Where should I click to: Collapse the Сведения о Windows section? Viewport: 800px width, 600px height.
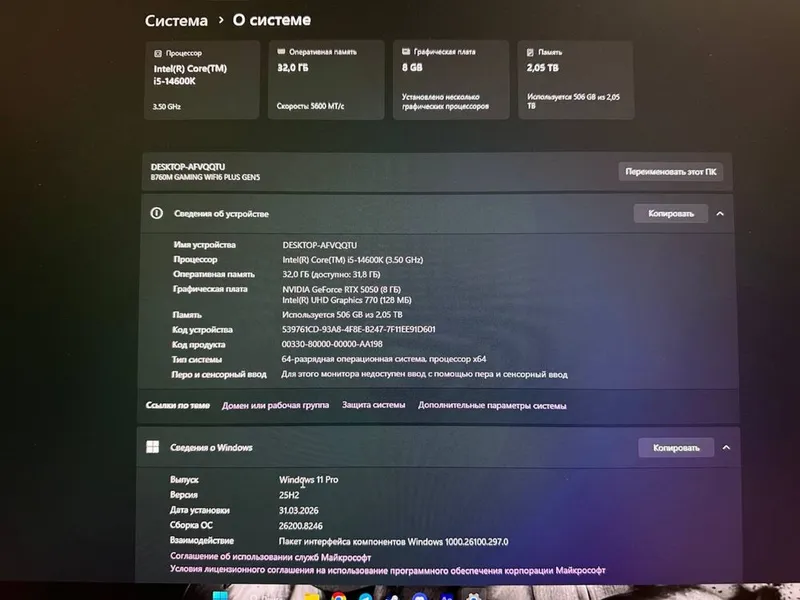[x=726, y=447]
